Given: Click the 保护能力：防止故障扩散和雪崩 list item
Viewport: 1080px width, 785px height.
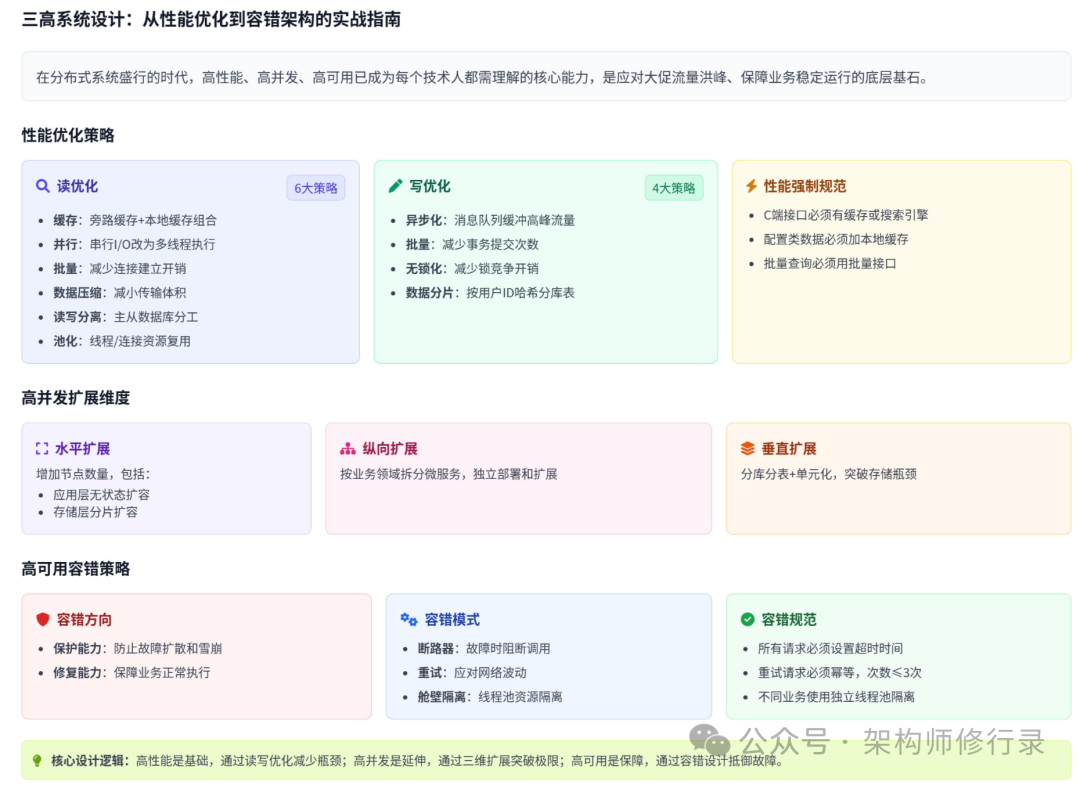Looking at the screenshot, I should pyautogui.click(x=138, y=649).
